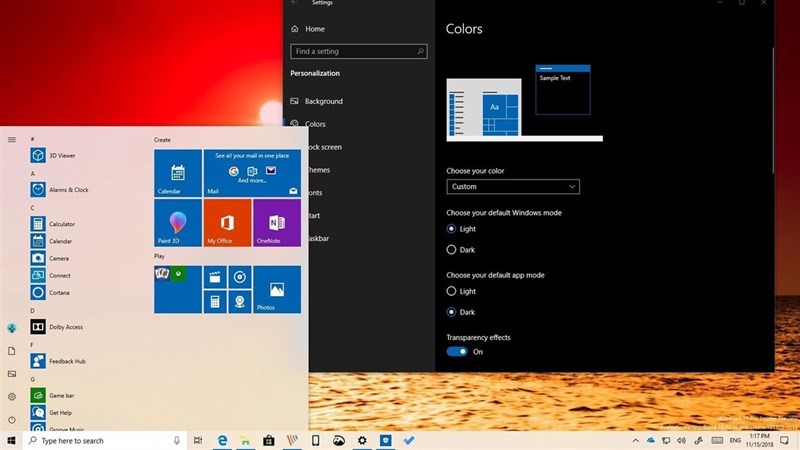This screenshot has width=800, height=450.
Task: Click the Windows Start button
Action: coord(12,440)
